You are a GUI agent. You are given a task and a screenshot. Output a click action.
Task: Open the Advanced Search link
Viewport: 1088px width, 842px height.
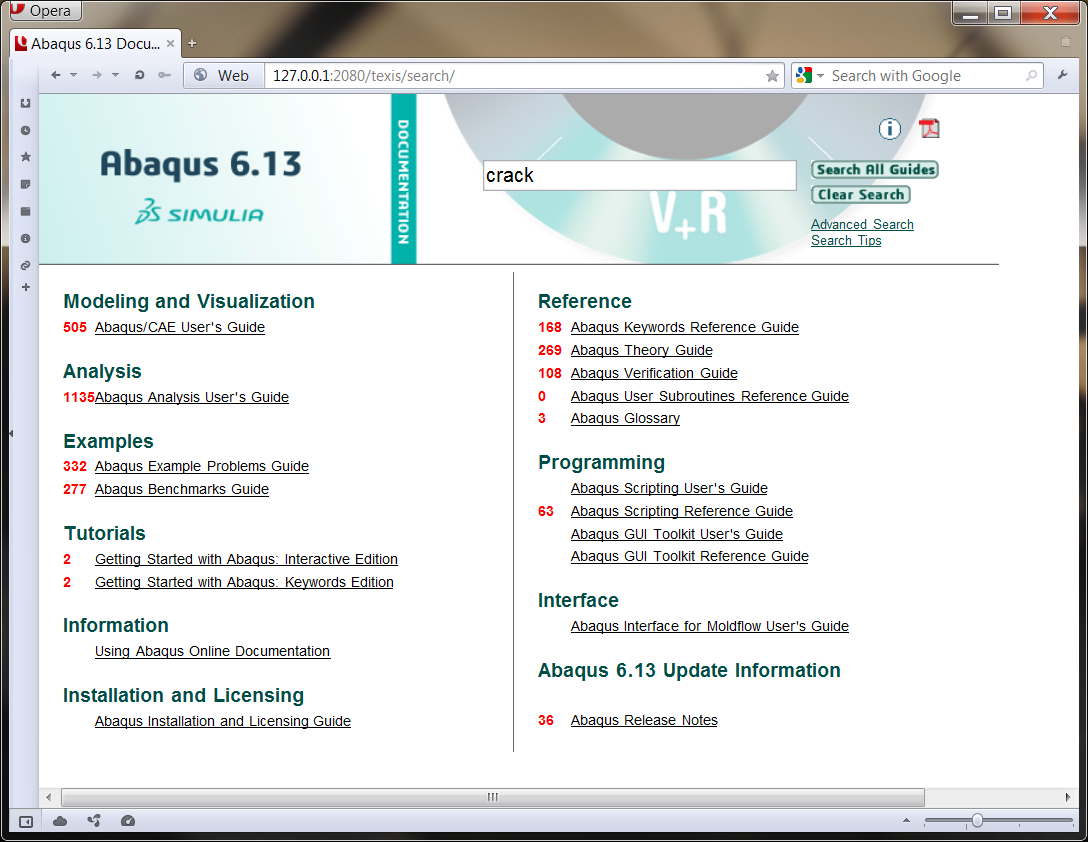(x=862, y=224)
